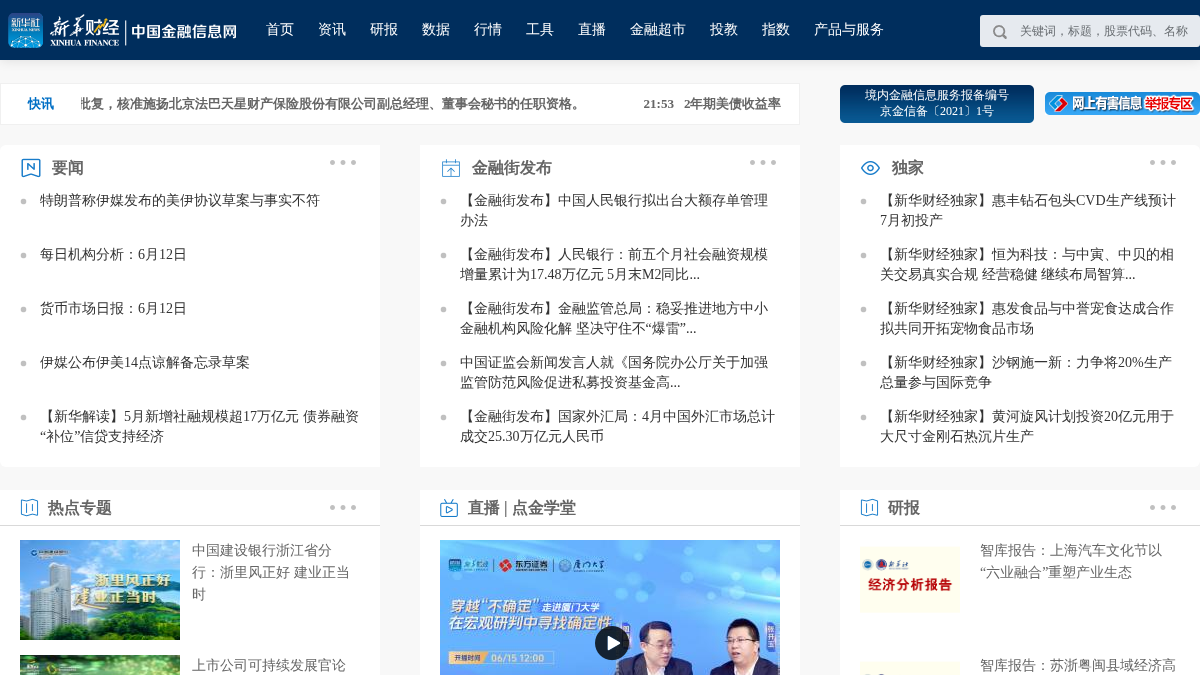Viewport: 1200px width, 675px height.
Task: Open the 指数 nav item
Action: coord(776,30)
